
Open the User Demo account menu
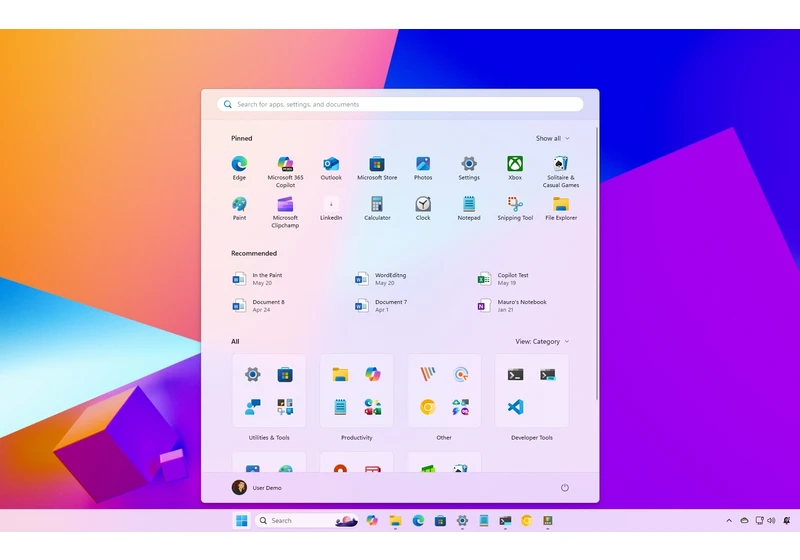pyautogui.click(x=257, y=488)
